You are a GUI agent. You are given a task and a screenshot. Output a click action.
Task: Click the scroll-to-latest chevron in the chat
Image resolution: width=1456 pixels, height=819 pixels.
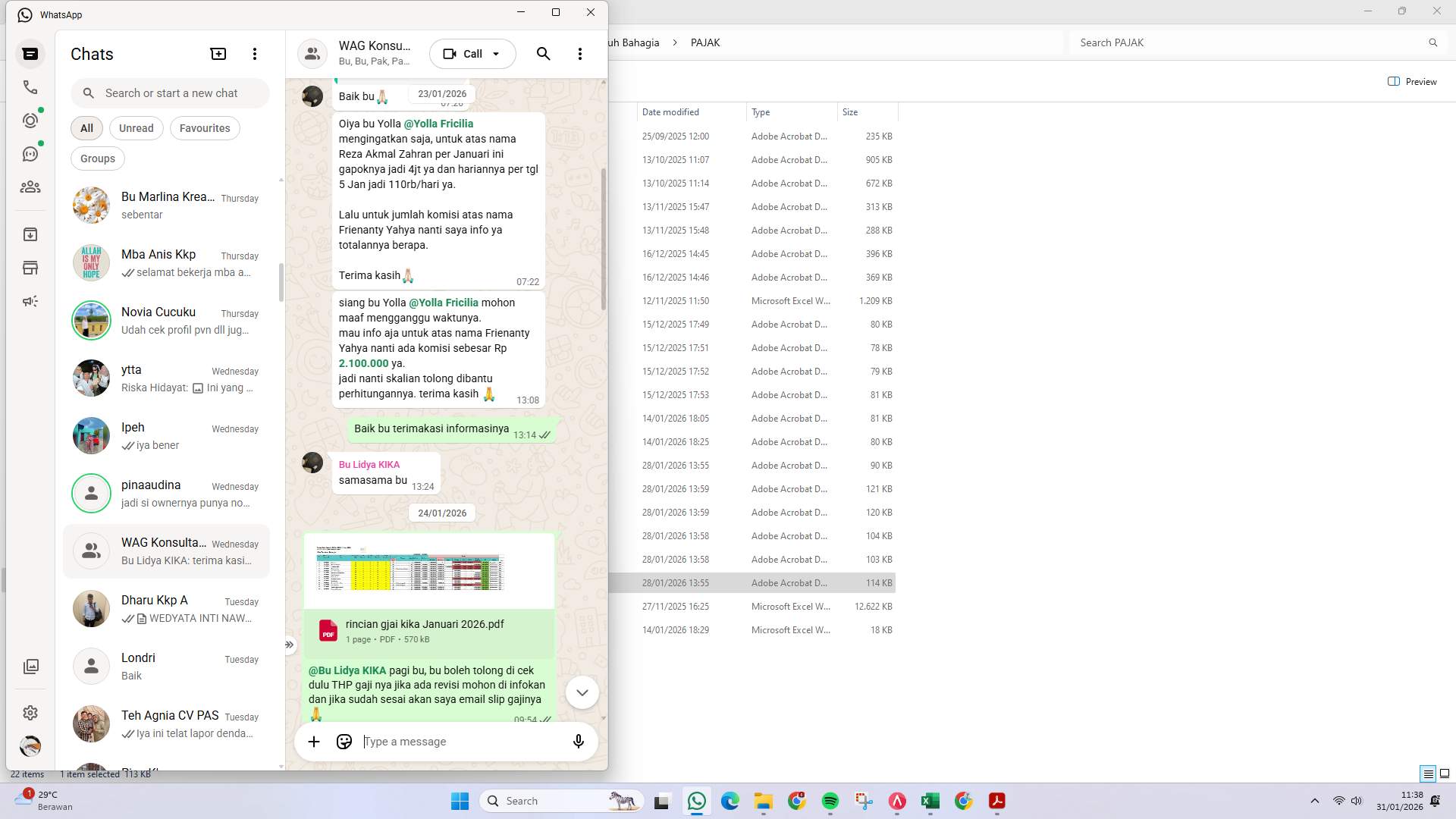[582, 692]
